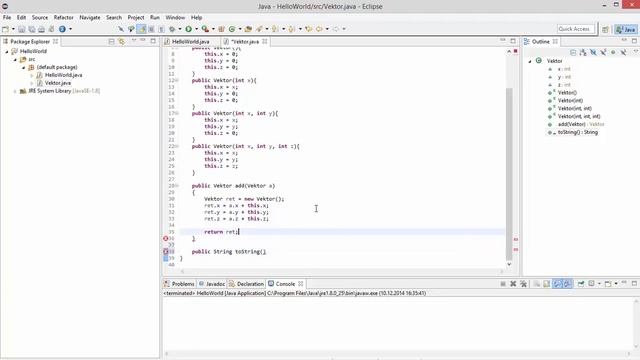This screenshot has height=360, width=640.
Task: Fold the add method at line 28
Action: 177,186
